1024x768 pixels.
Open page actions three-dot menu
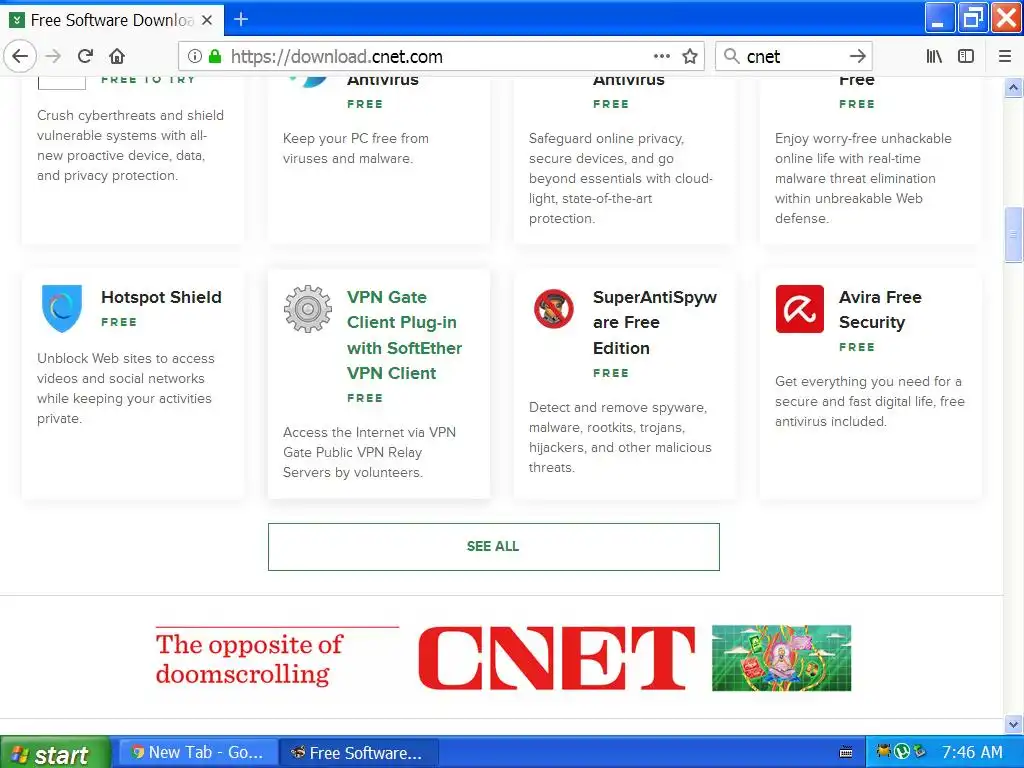tap(662, 56)
